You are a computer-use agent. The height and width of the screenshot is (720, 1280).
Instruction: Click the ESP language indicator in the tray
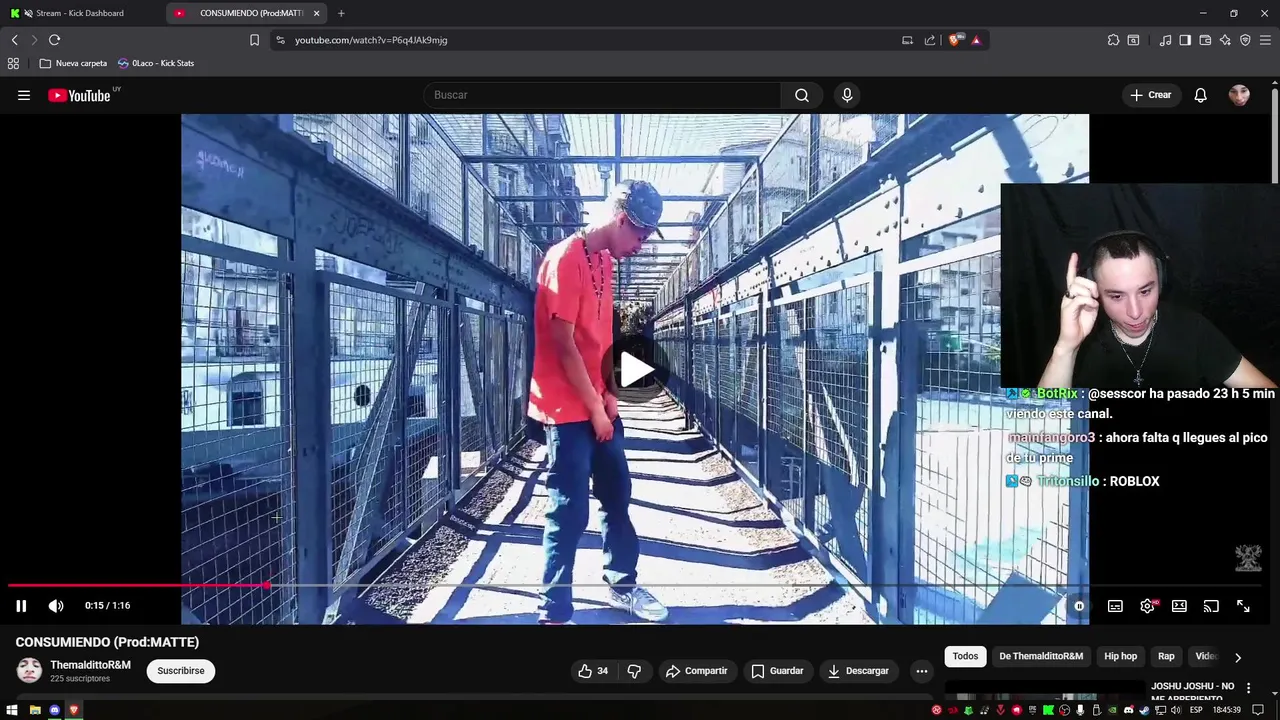(x=1196, y=710)
